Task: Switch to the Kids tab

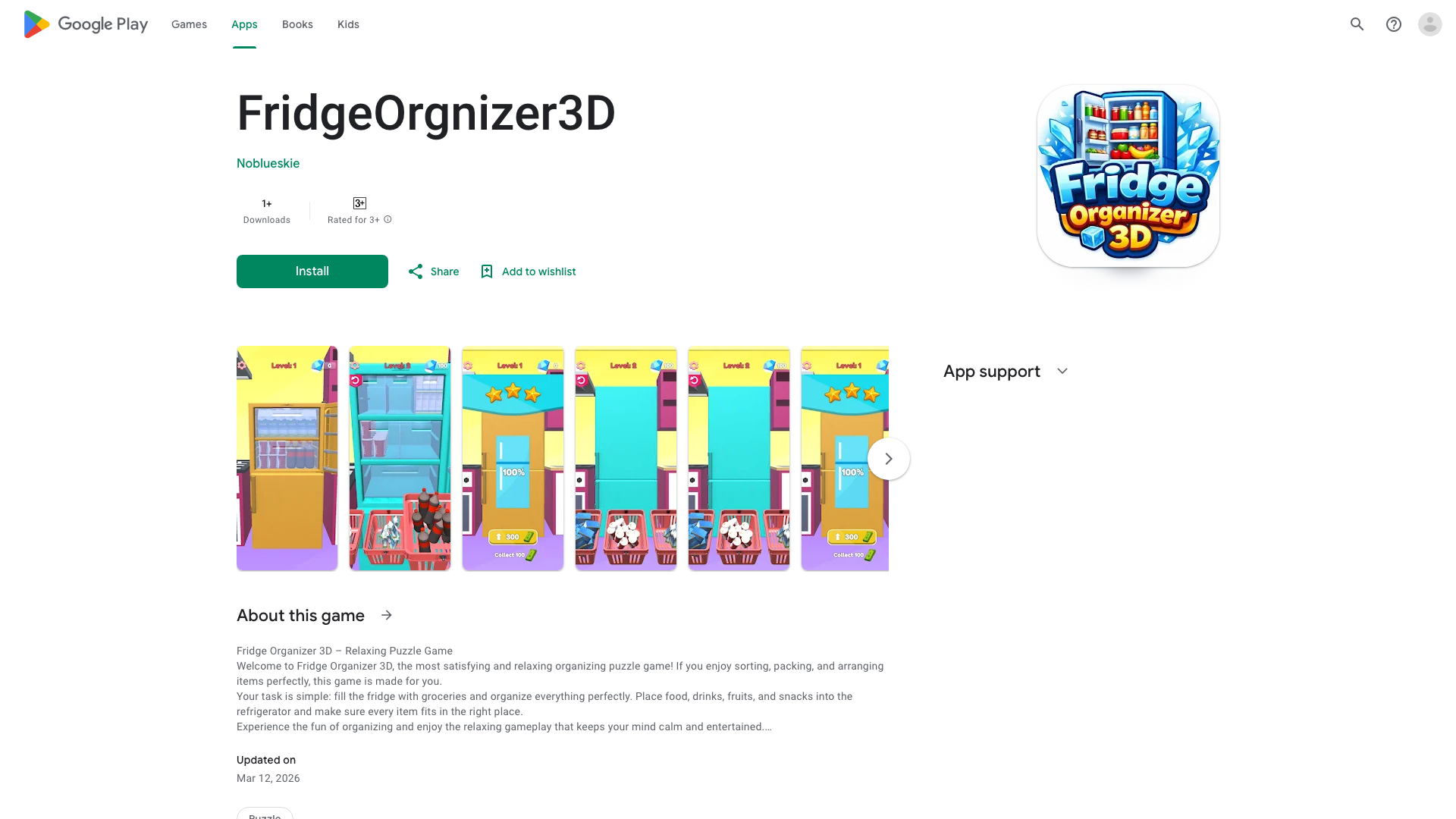Action: 348,24
